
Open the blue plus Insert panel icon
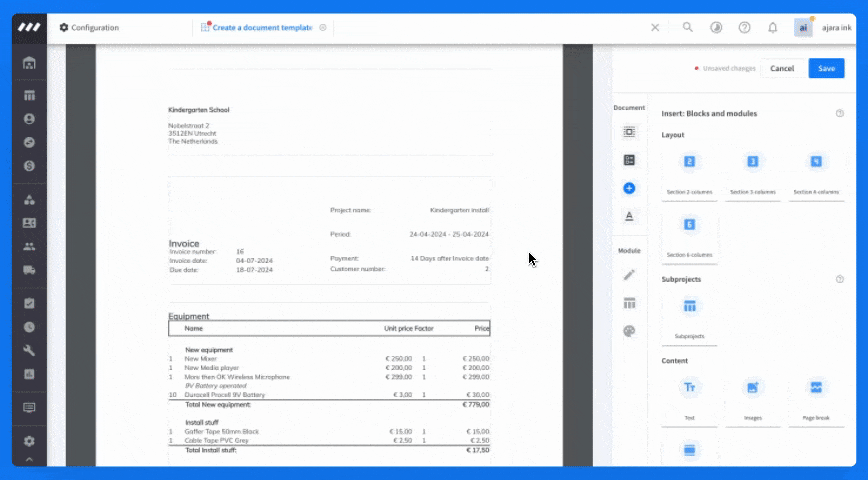pyautogui.click(x=629, y=188)
